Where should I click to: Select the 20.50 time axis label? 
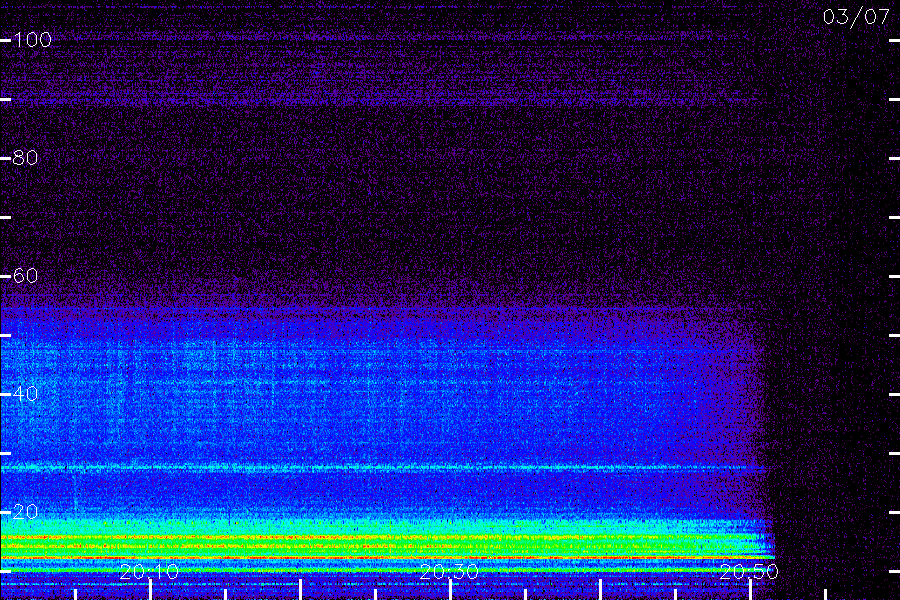pyautogui.click(x=749, y=571)
